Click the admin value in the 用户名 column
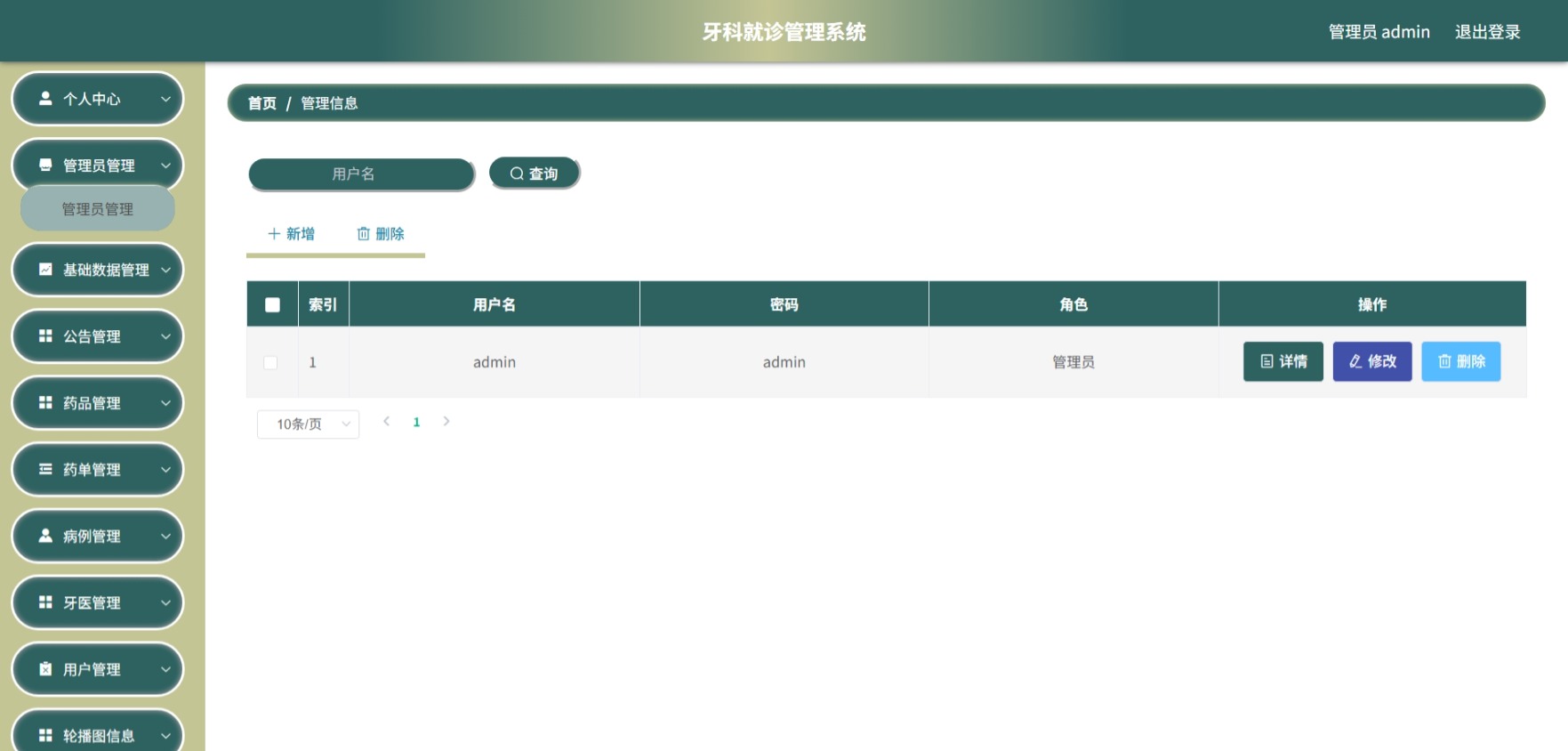 coord(495,362)
